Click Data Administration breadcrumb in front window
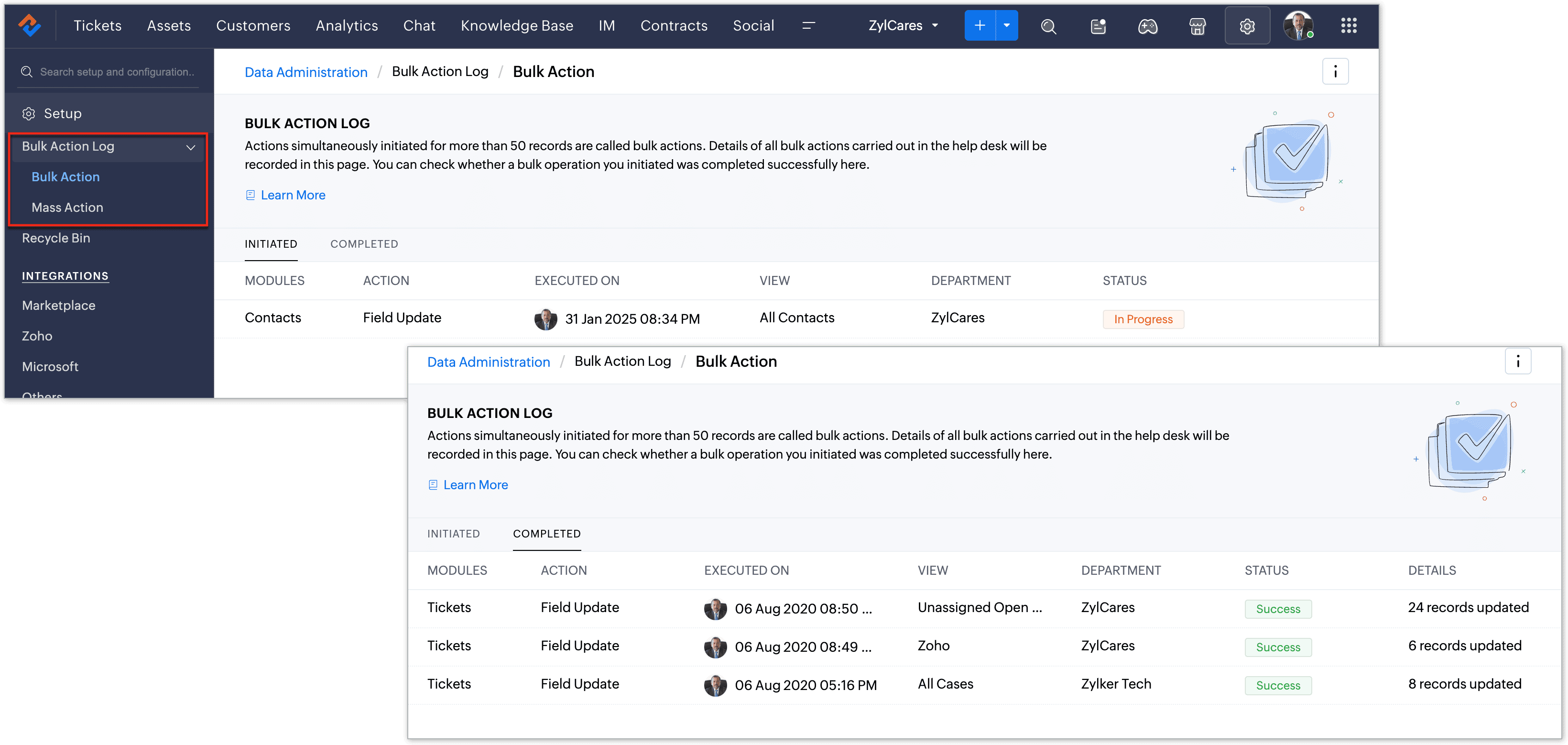This screenshot has width=1568, height=745. pos(489,362)
